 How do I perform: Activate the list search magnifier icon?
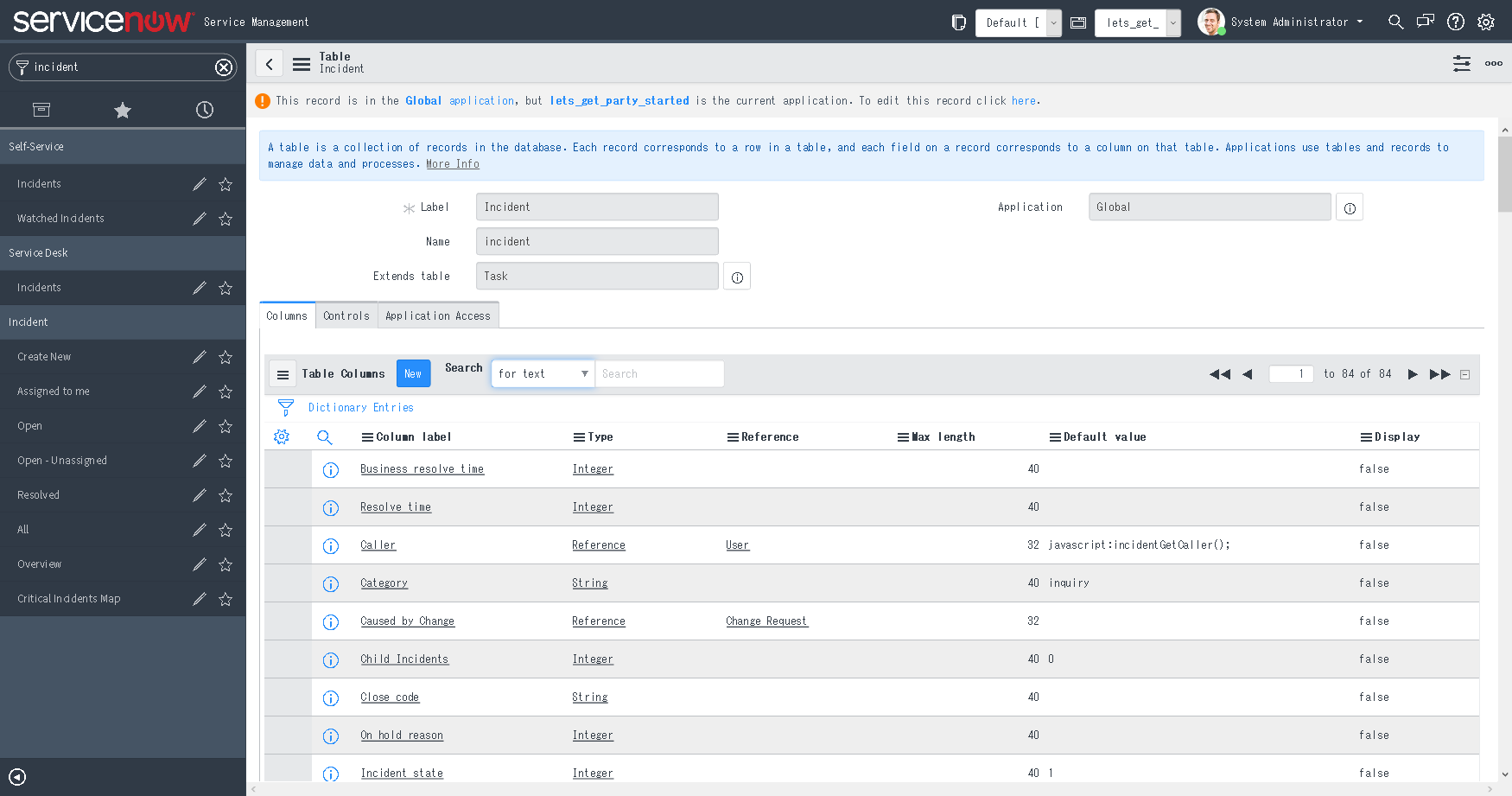pos(325,437)
